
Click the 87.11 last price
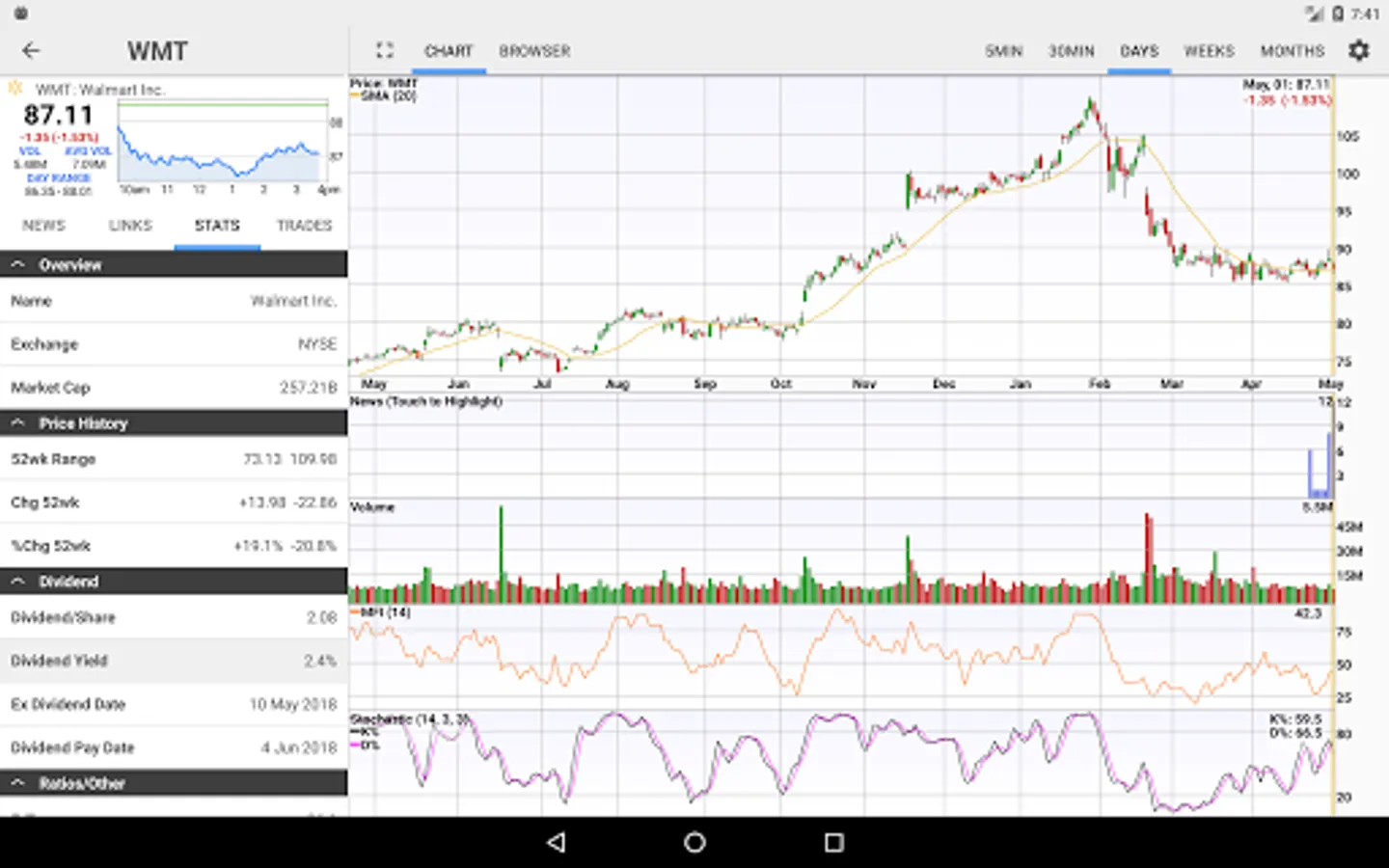58,115
